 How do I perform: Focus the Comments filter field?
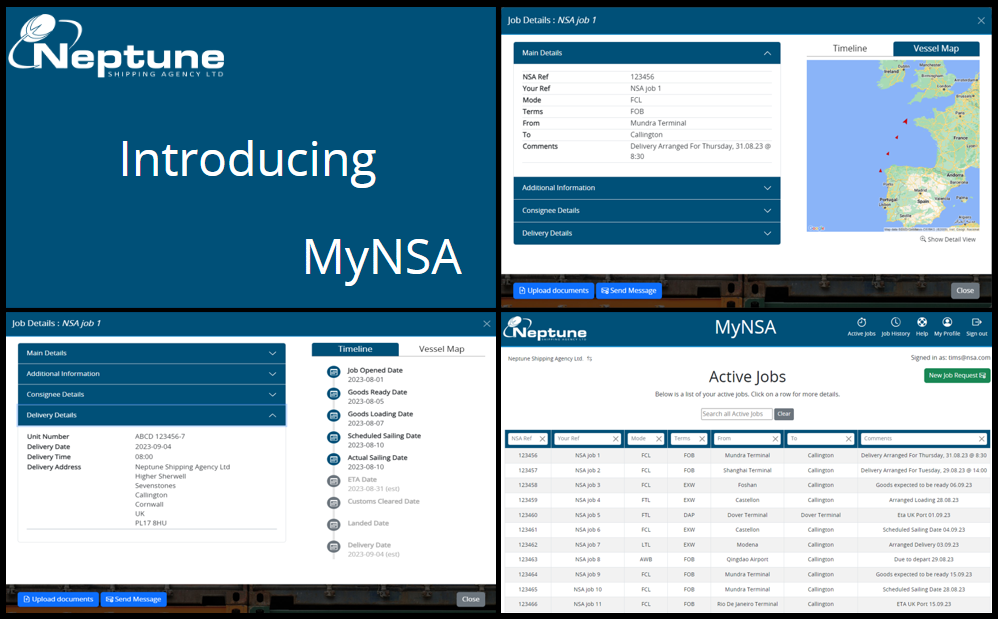tap(924, 439)
